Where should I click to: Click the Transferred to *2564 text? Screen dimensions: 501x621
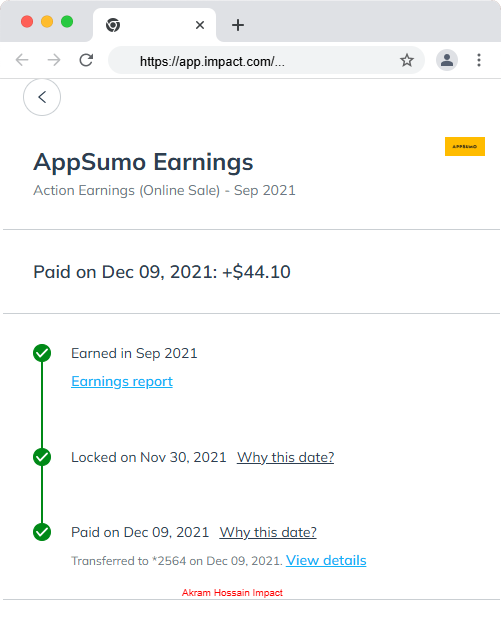click(177, 561)
